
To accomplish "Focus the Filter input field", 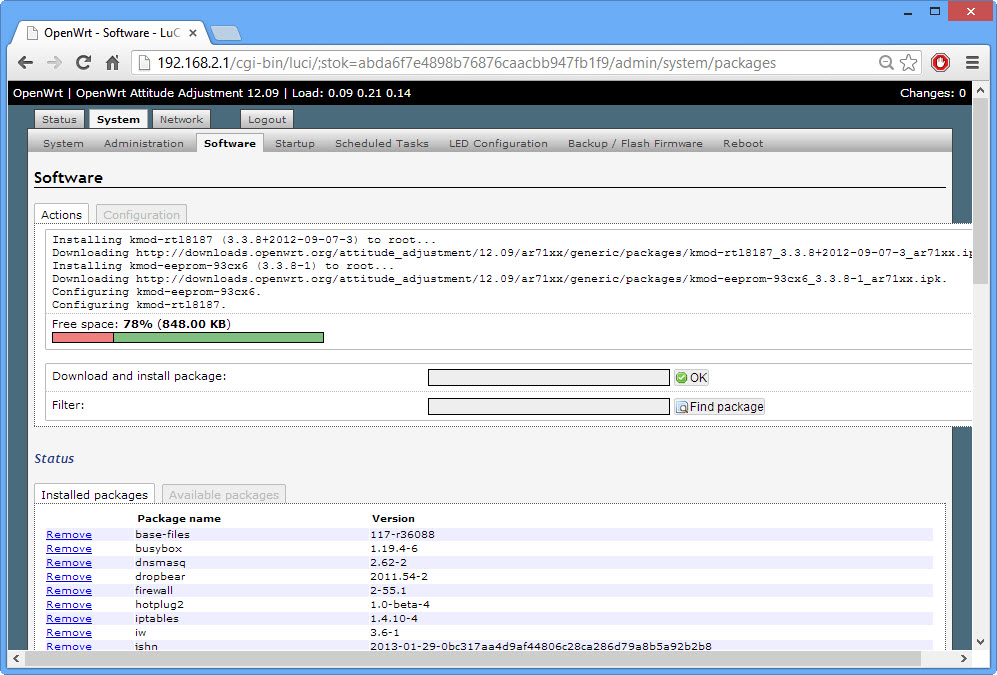I will [549, 407].
